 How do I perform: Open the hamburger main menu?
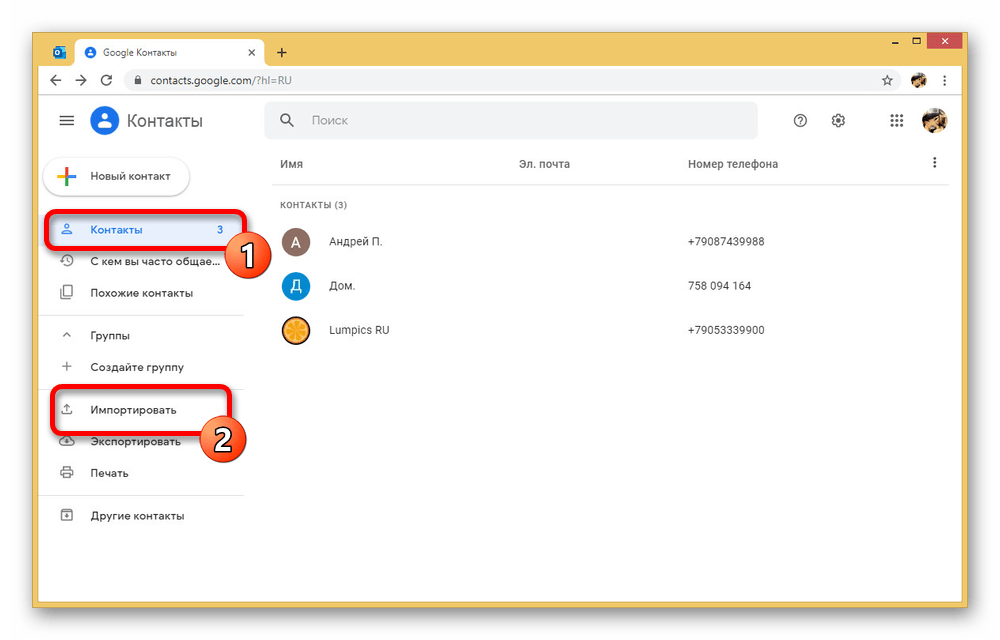click(66, 120)
